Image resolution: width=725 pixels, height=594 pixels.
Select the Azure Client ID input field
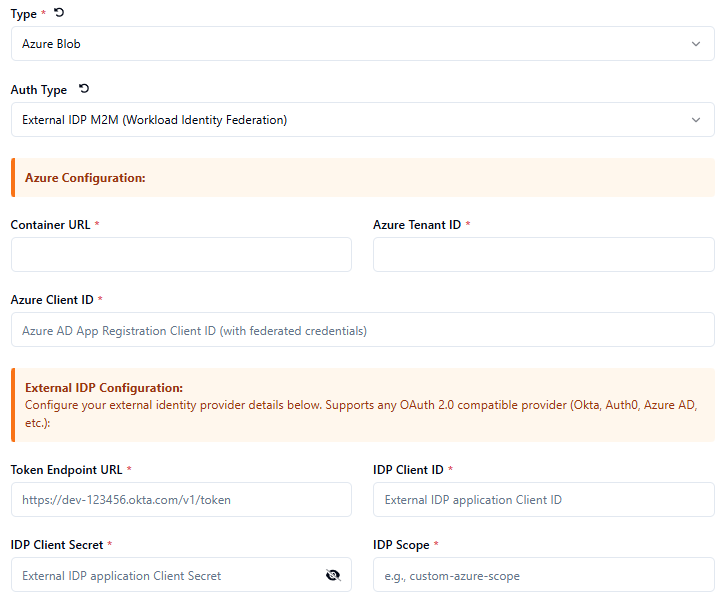coord(362,330)
